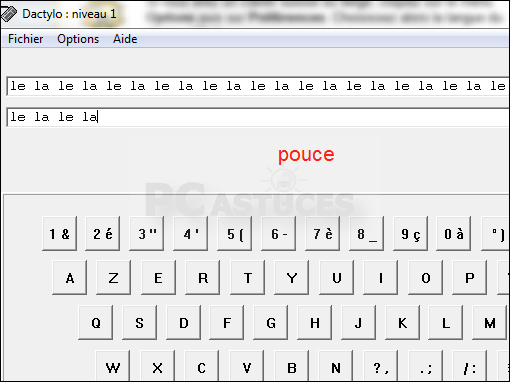Viewport: 510px width, 382px height.
Task: Click the '9 ç' key
Action: 411,233
